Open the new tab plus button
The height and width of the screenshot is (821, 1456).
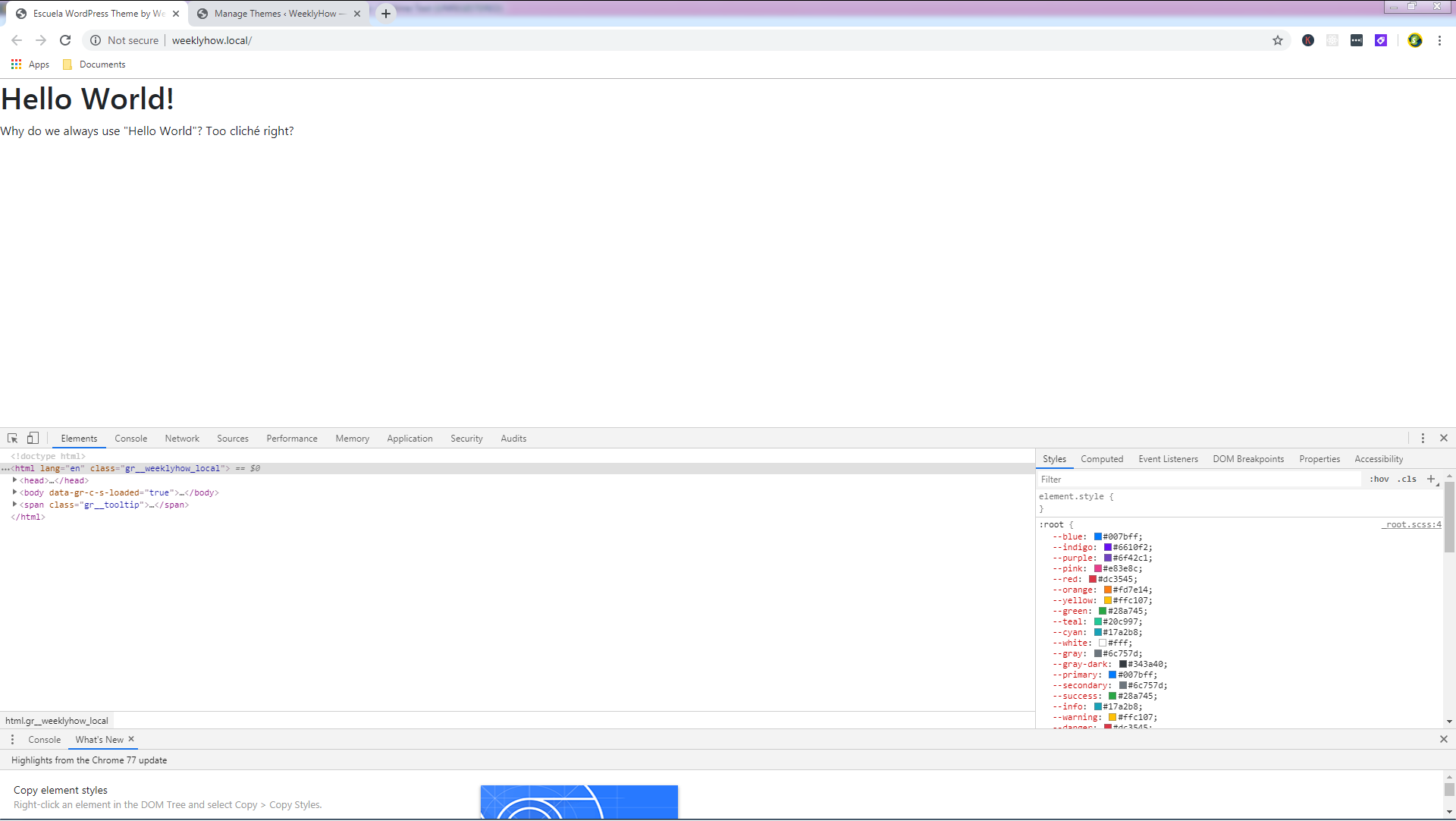[386, 14]
